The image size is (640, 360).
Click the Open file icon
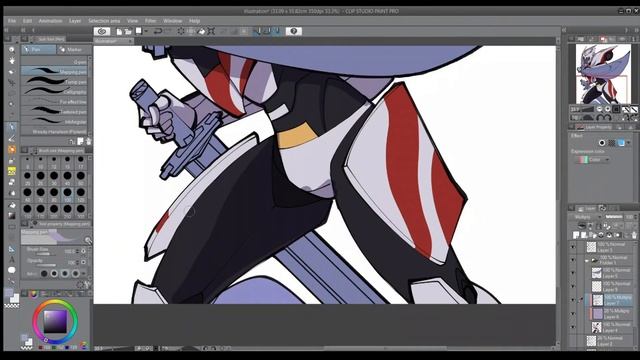pyautogui.click(x=128, y=31)
